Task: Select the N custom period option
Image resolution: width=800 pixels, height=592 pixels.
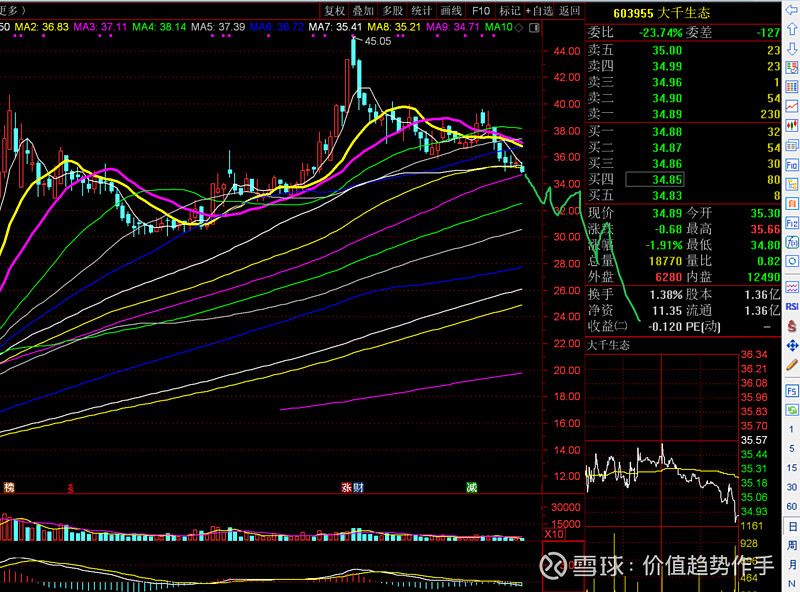Action: point(792,583)
